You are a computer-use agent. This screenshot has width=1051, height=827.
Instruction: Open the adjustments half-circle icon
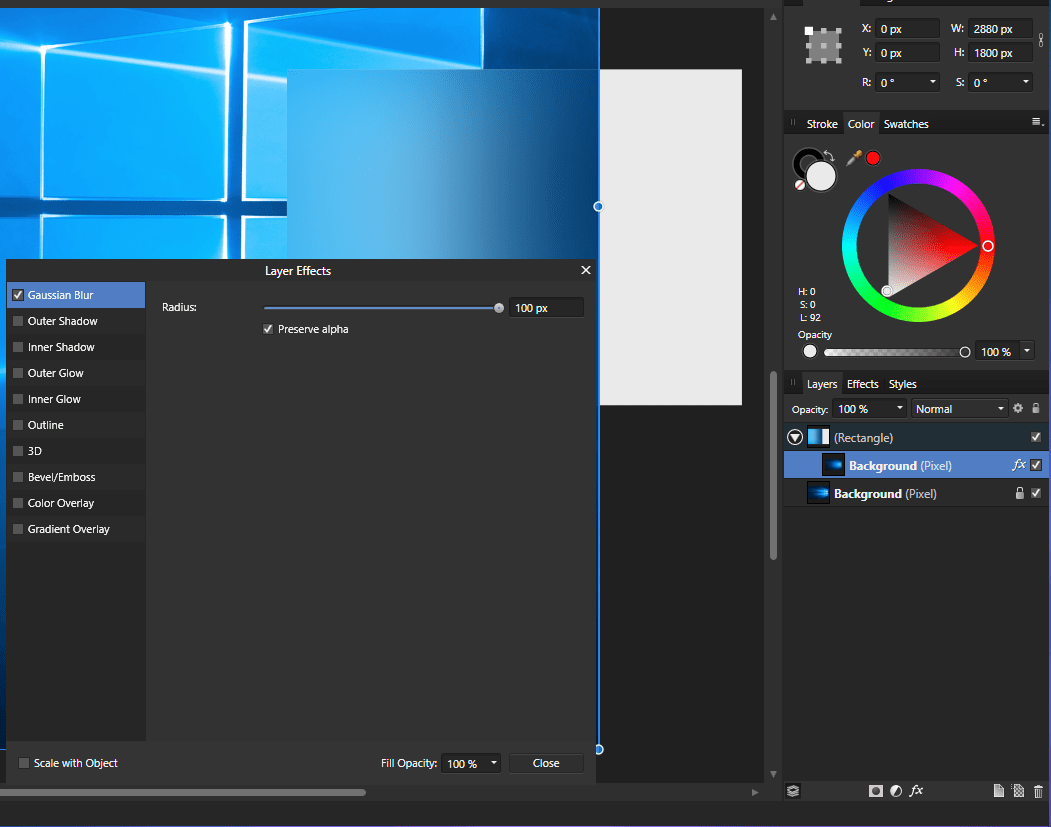click(896, 791)
